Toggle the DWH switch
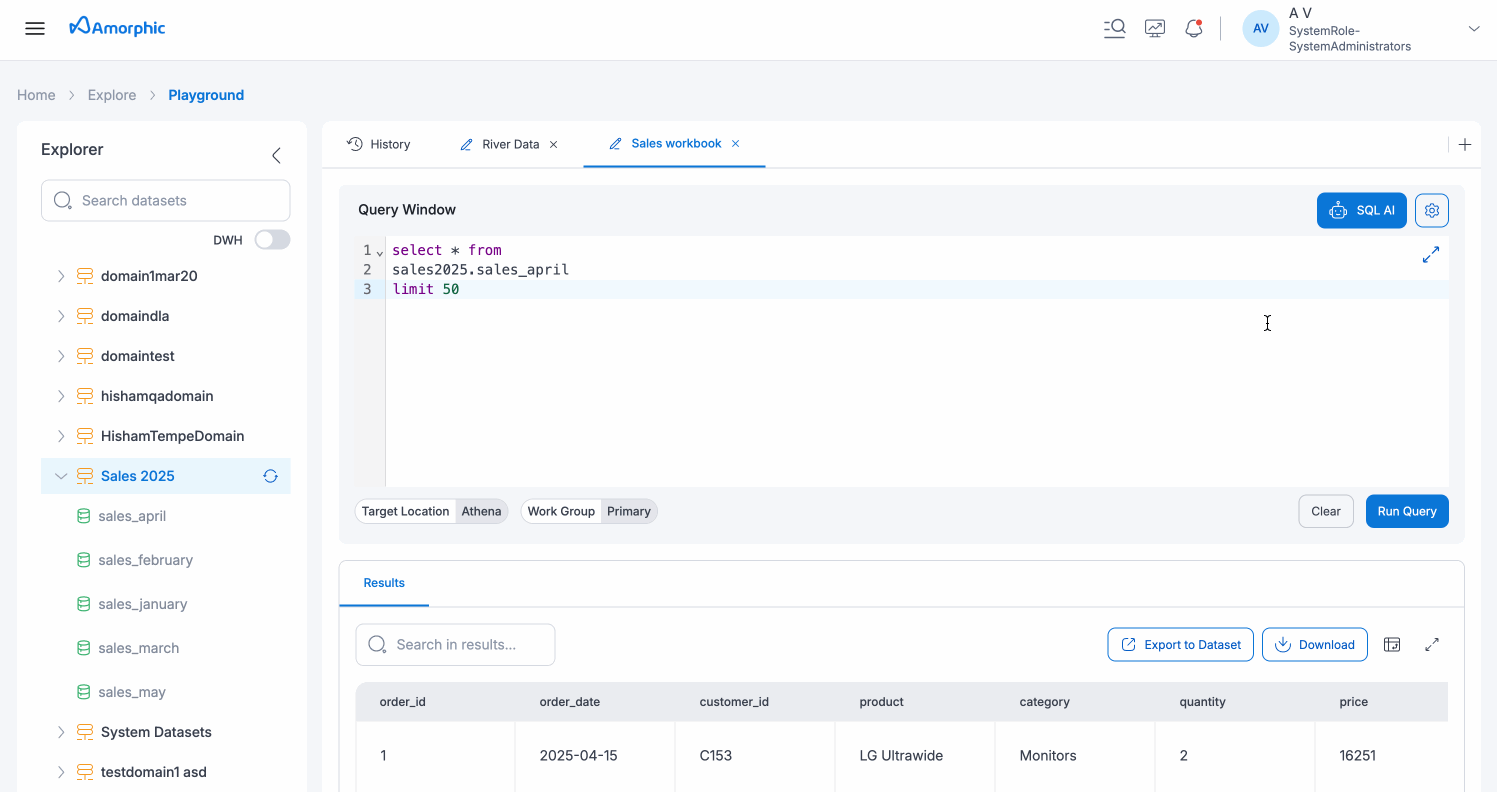Image resolution: width=1497 pixels, height=792 pixels. point(271,240)
